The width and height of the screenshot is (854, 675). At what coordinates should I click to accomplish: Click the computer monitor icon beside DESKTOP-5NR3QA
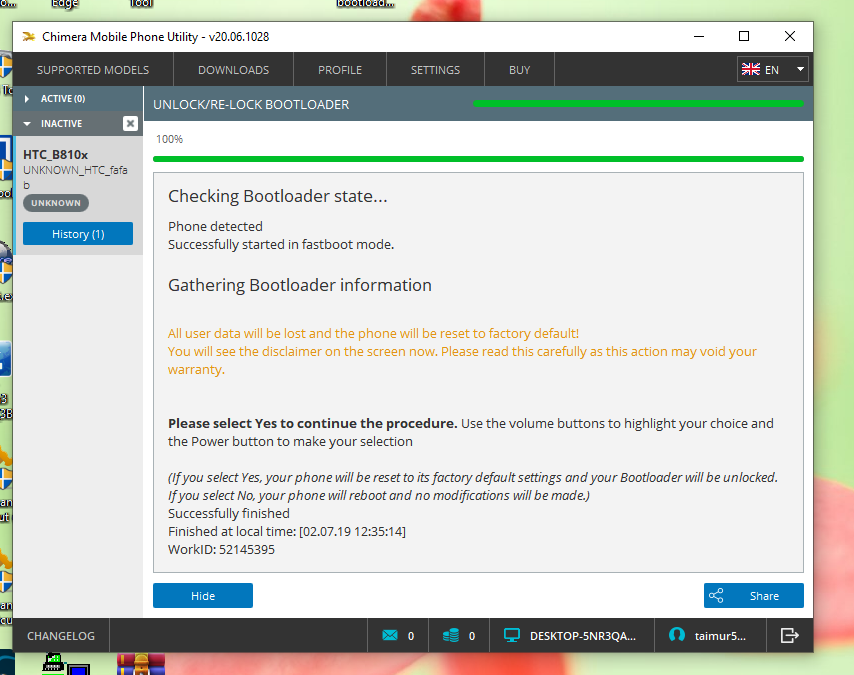tap(512, 635)
